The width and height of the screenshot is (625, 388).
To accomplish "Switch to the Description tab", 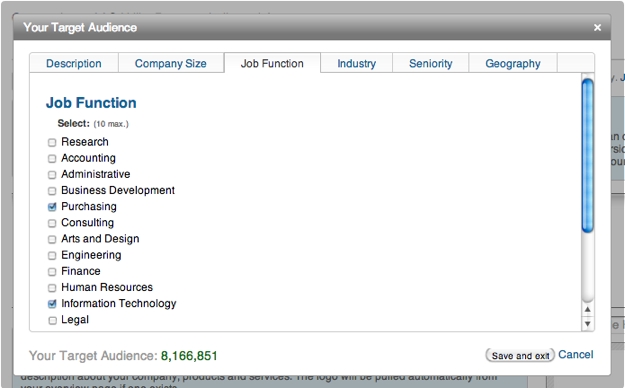I will [x=74, y=63].
